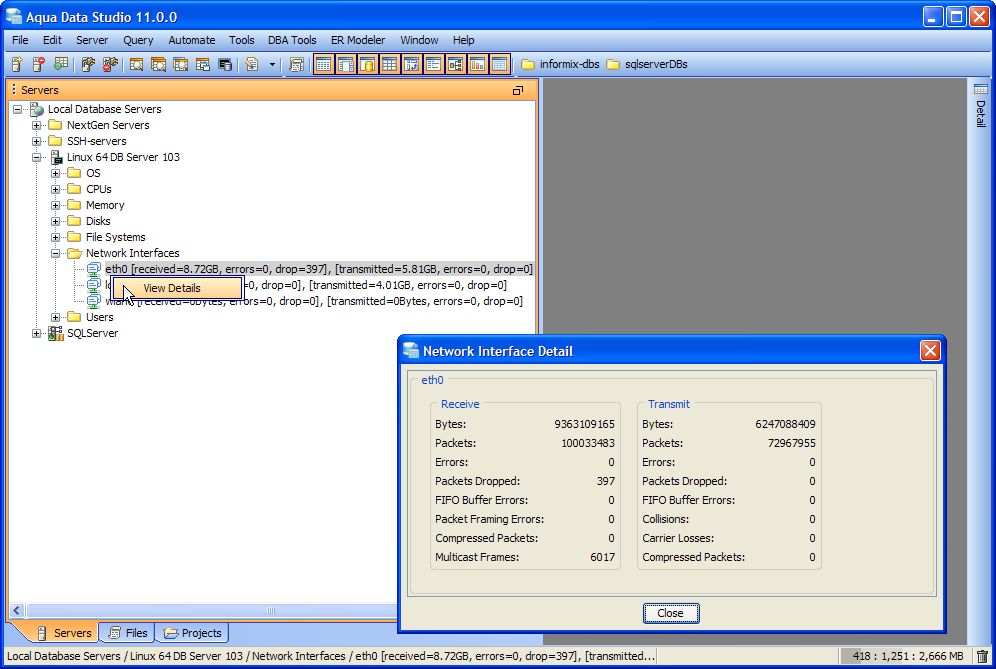Click the trash garbage-collect icon in status bar
Viewport: 996px width, 669px height.
click(x=982, y=656)
